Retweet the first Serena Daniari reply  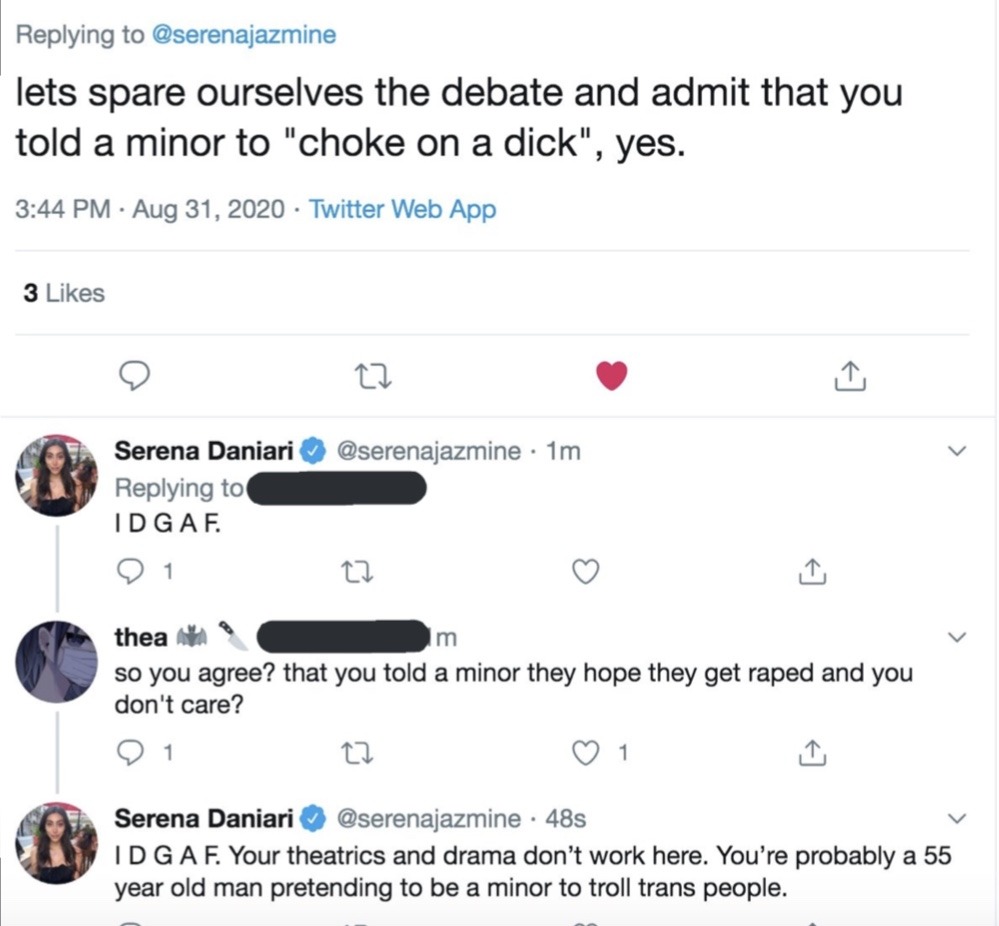click(355, 572)
